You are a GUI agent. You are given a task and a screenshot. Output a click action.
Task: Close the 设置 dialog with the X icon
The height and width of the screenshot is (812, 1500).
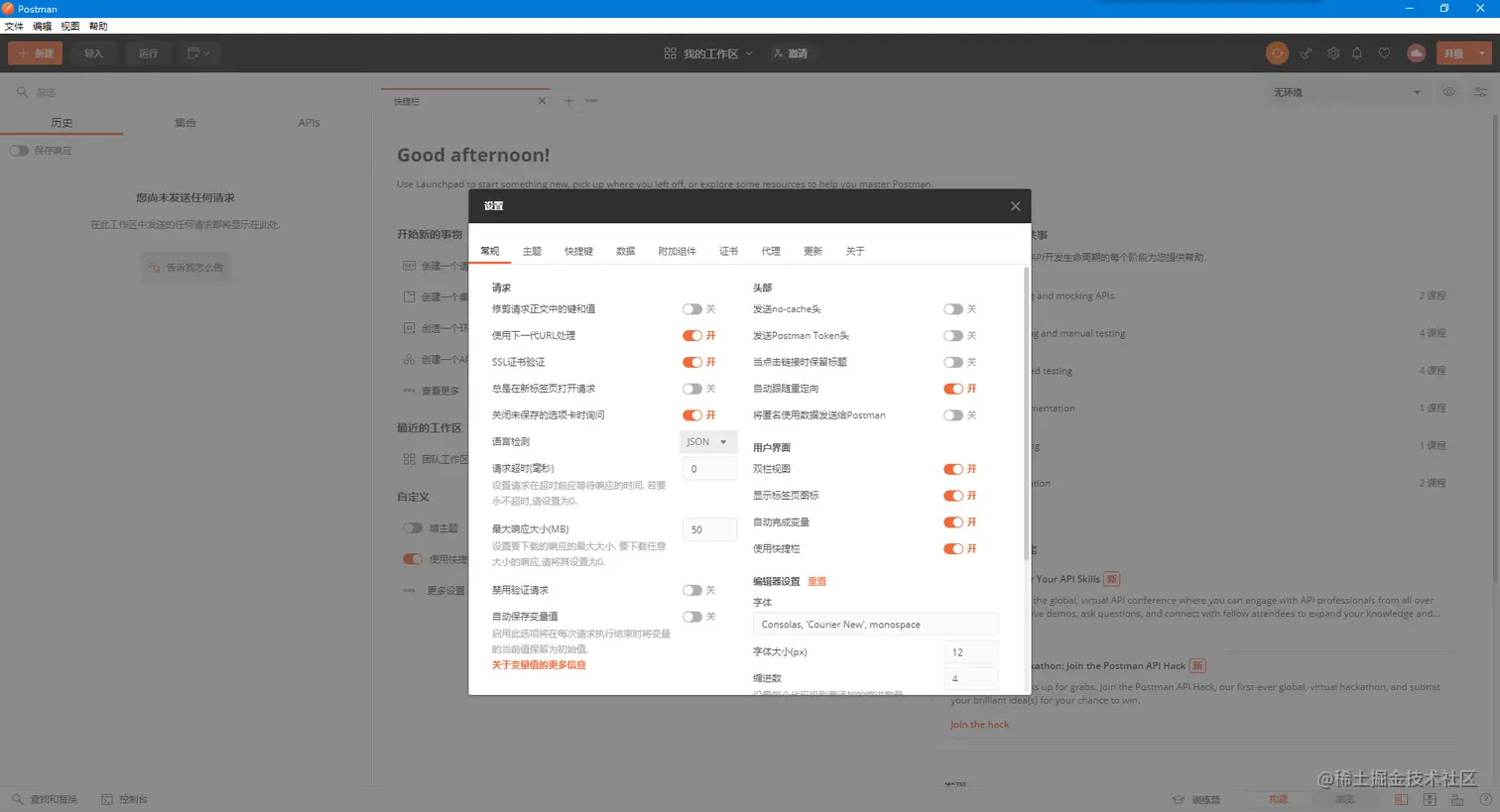[1015, 206]
